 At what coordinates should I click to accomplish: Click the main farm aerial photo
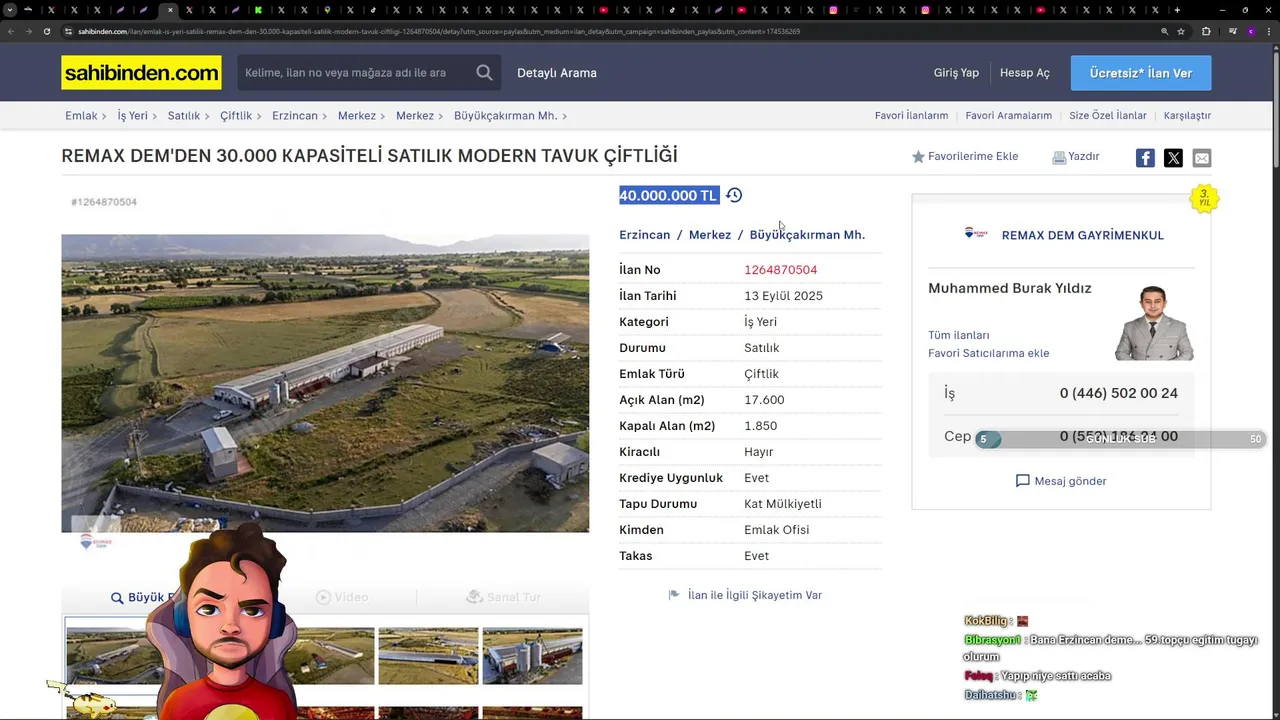click(x=325, y=383)
